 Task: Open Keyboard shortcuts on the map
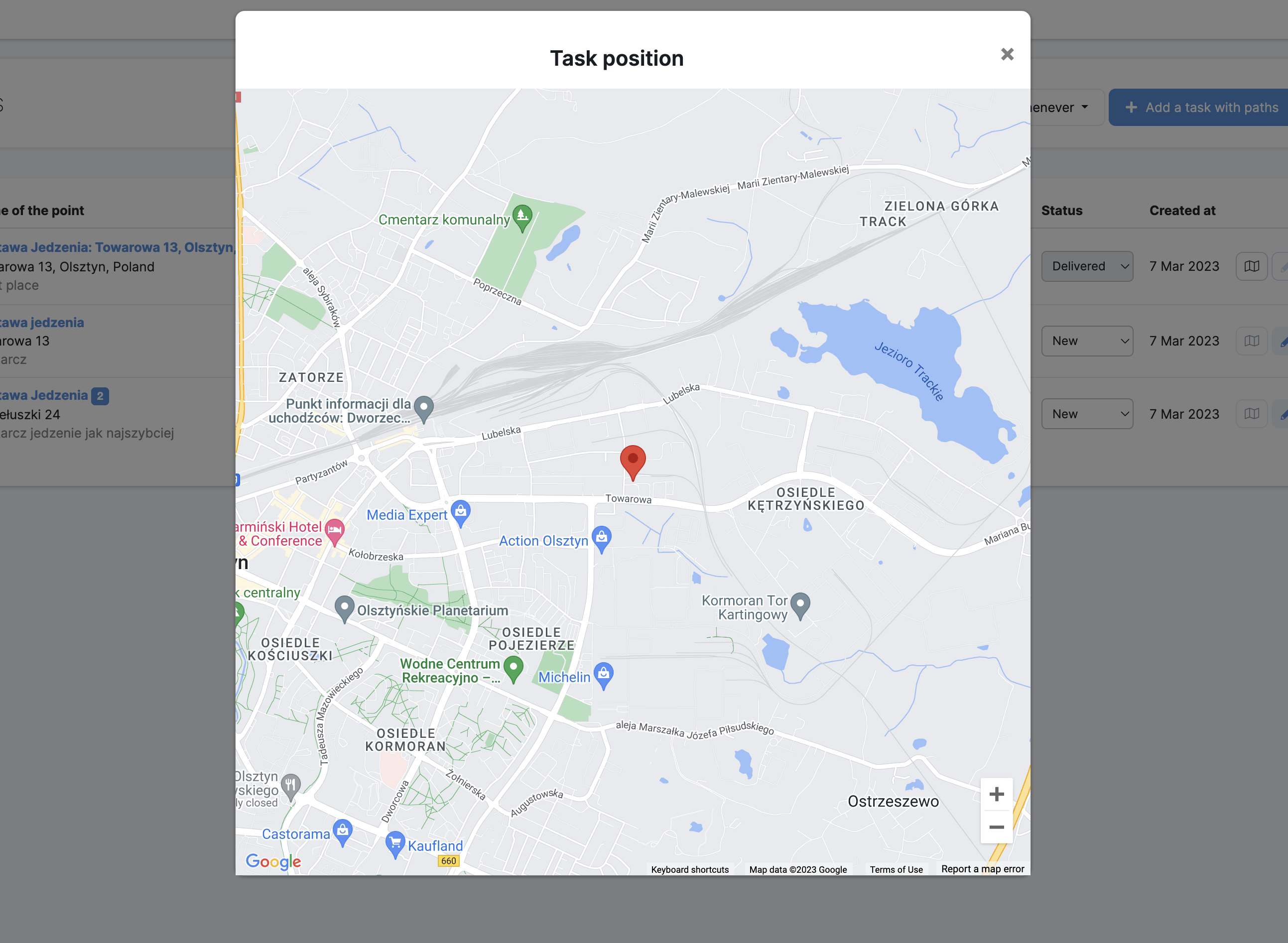690,869
